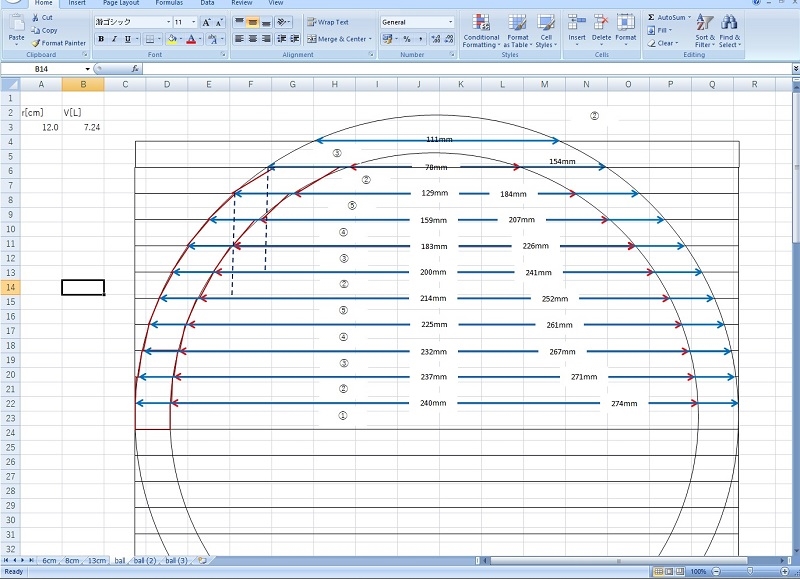The height and width of the screenshot is (579, 800).
Task: Expand the font name dropdown
Action: [168, 21]
